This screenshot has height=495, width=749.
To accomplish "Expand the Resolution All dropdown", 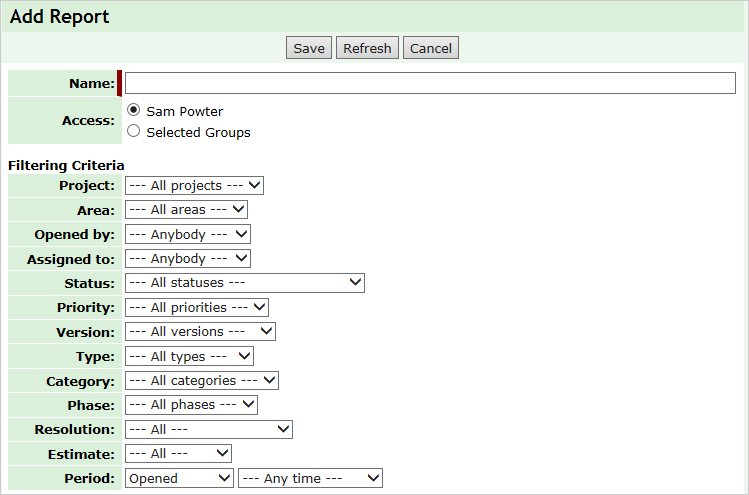I will tap(209, 429).
